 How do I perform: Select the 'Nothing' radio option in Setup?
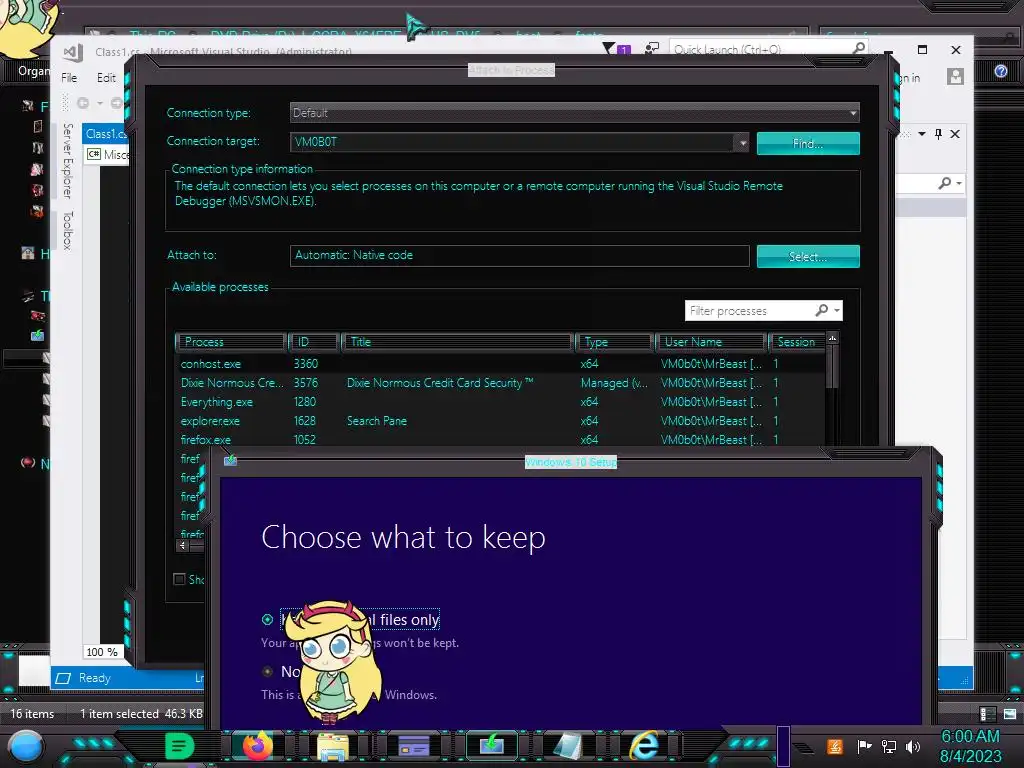click(x=267, y=671)
